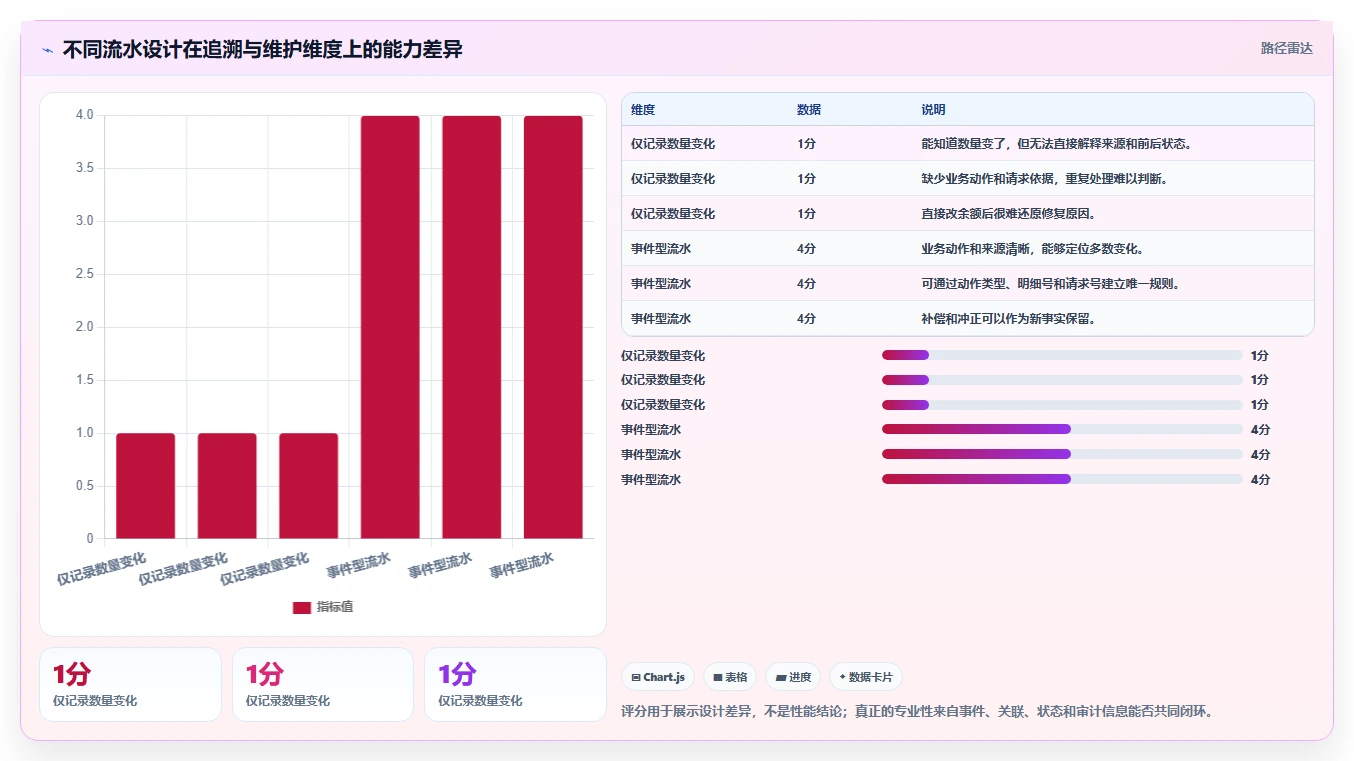Click the 2.5 y-axis label
1354x761 pixels.
coord(85,274)
